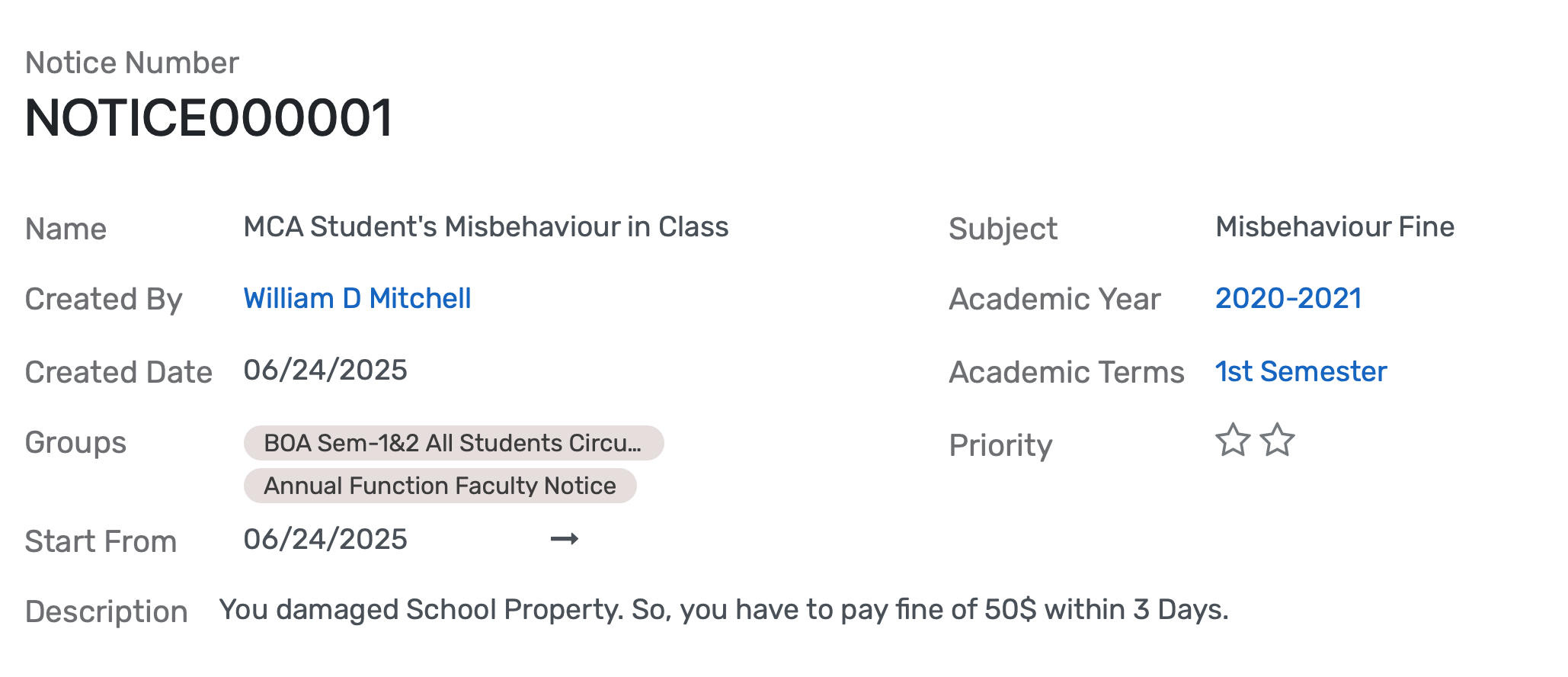This screenshot has width=1568, height=677.
Task: Click the Subject field Misbehaviour Fine
Action: (x=1334, y=227)
